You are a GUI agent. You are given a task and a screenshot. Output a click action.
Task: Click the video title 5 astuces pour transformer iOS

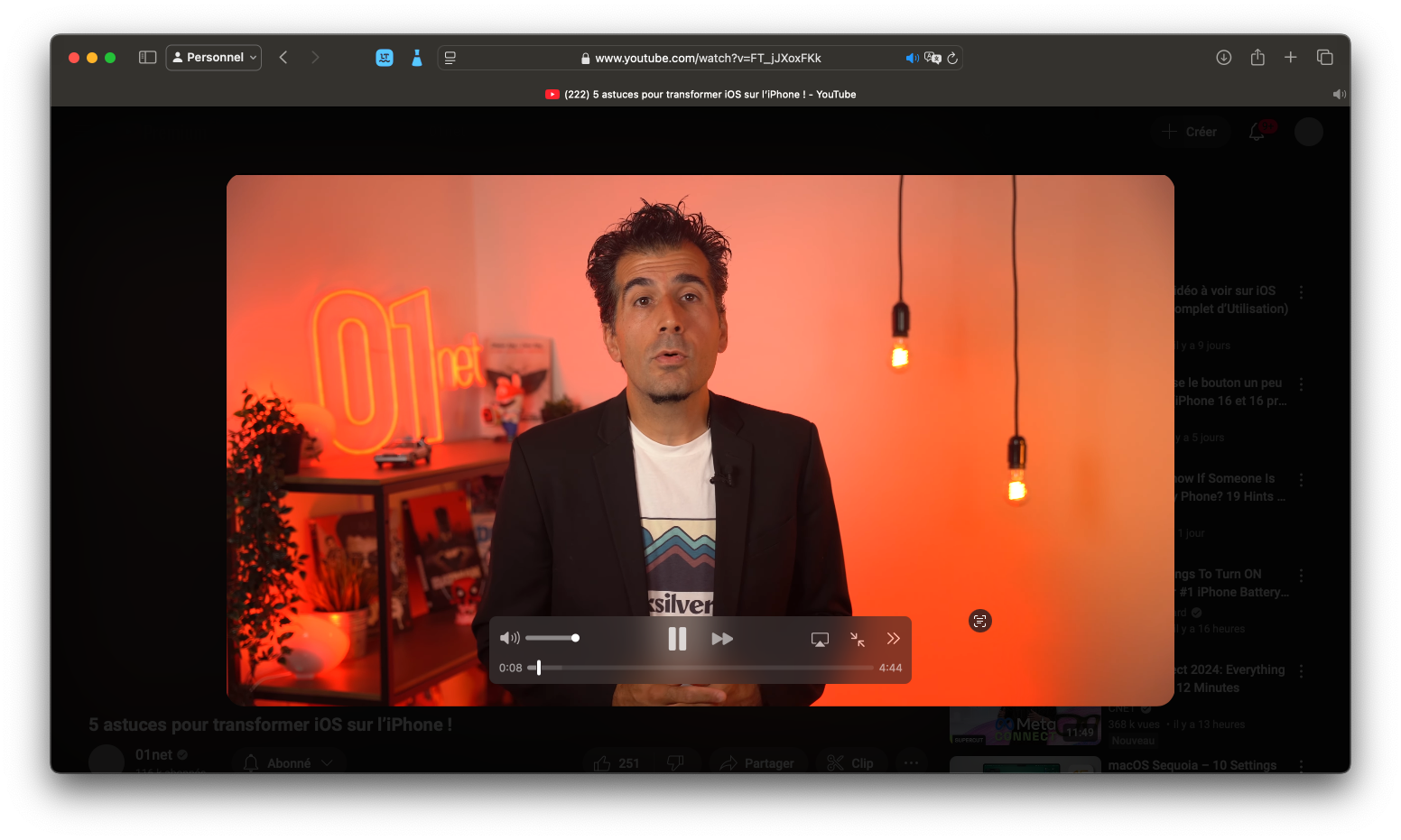271,725
